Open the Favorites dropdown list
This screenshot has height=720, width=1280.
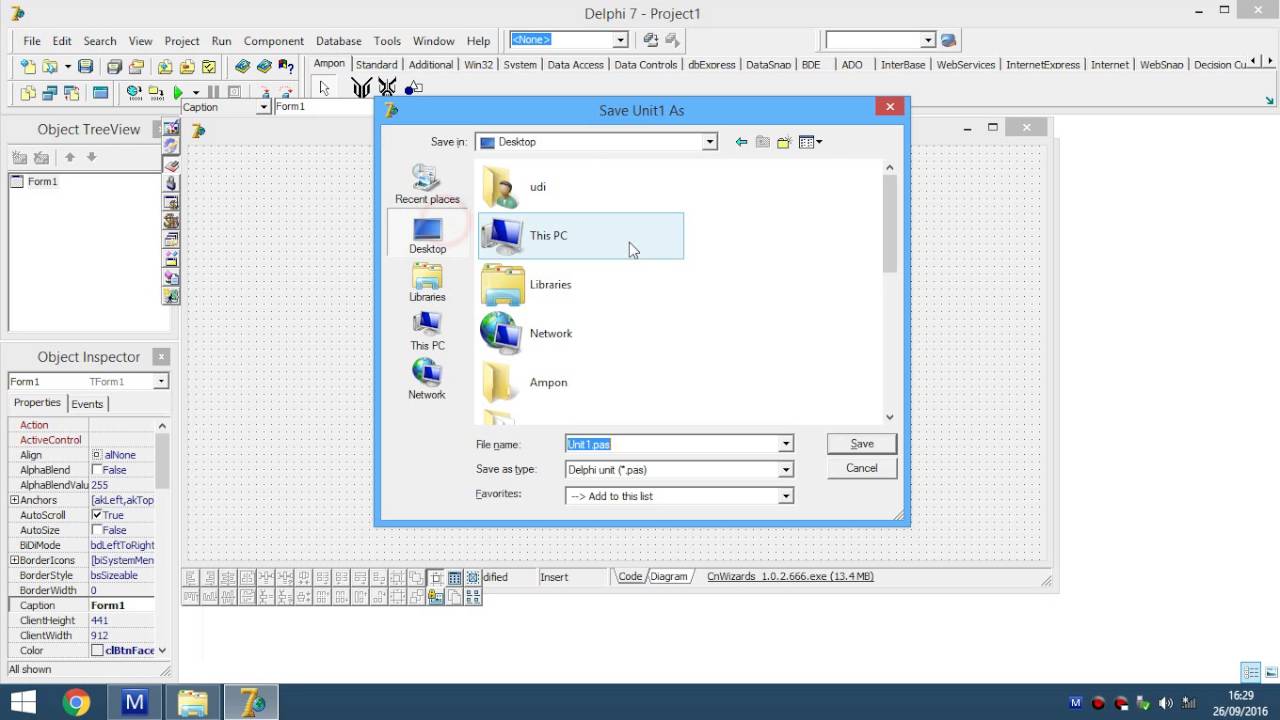pyautogui.click(x=785, y=496)
